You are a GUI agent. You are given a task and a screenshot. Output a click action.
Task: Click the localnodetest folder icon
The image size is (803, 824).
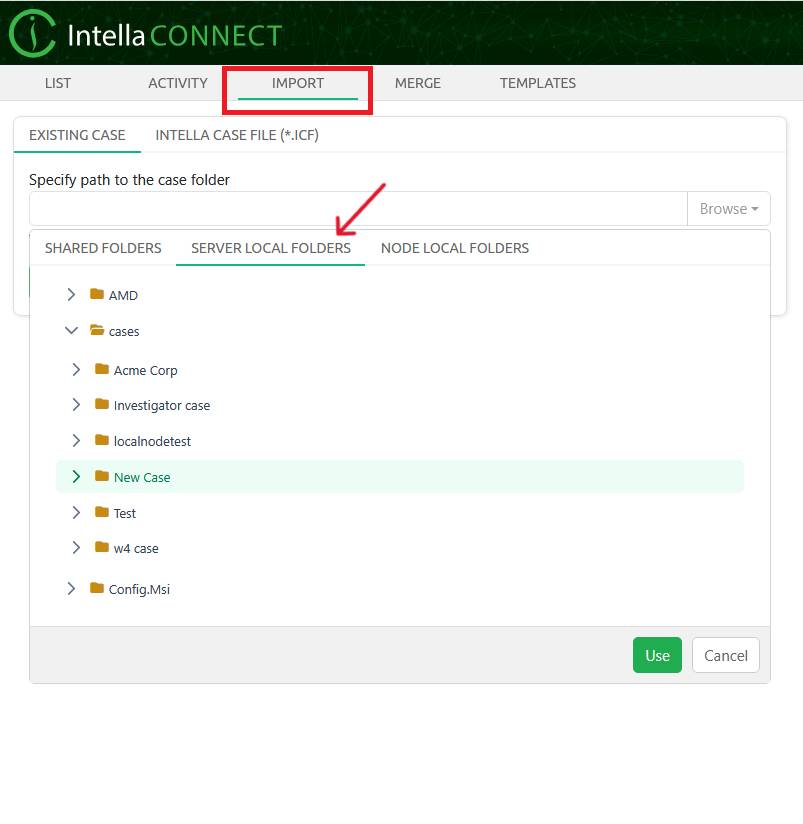click(x=102, y=441)
